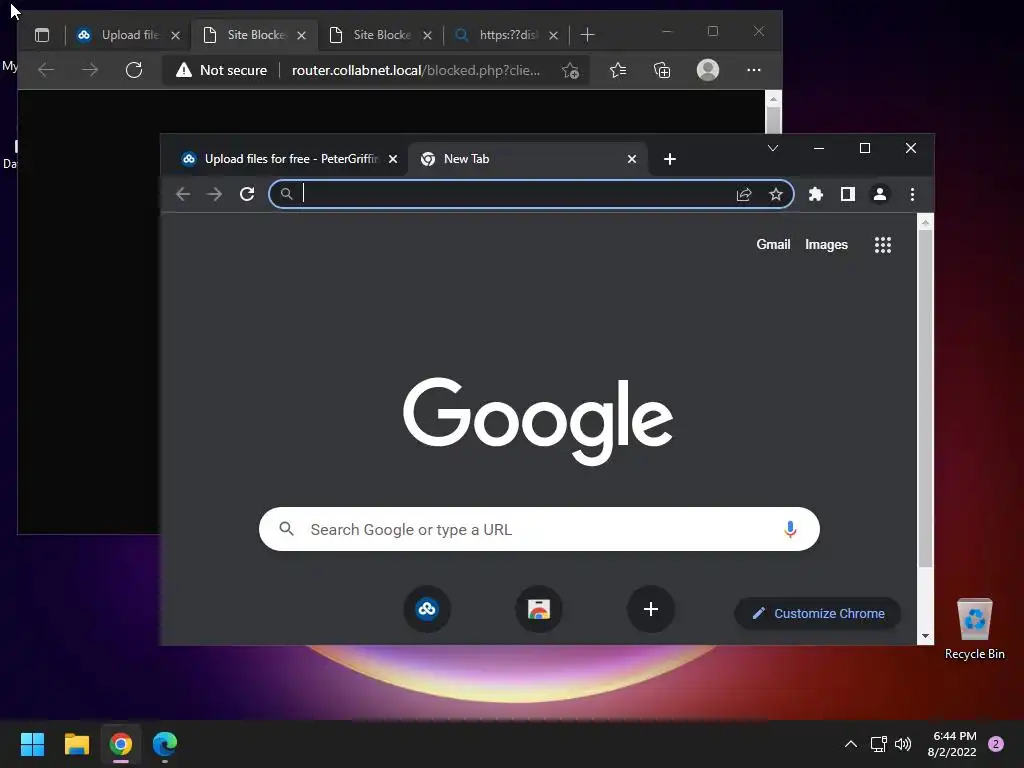This screenshot has width=1024, height=768.
Task: Open File Explorer from taskbar
Action: pyautogui.click(x=76, y=744)
